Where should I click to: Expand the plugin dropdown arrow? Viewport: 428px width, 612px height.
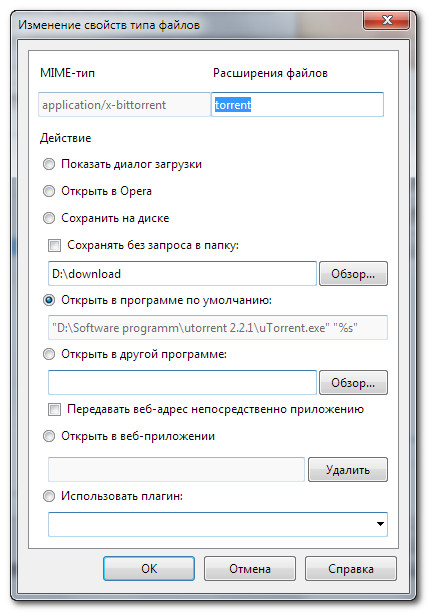380,524
